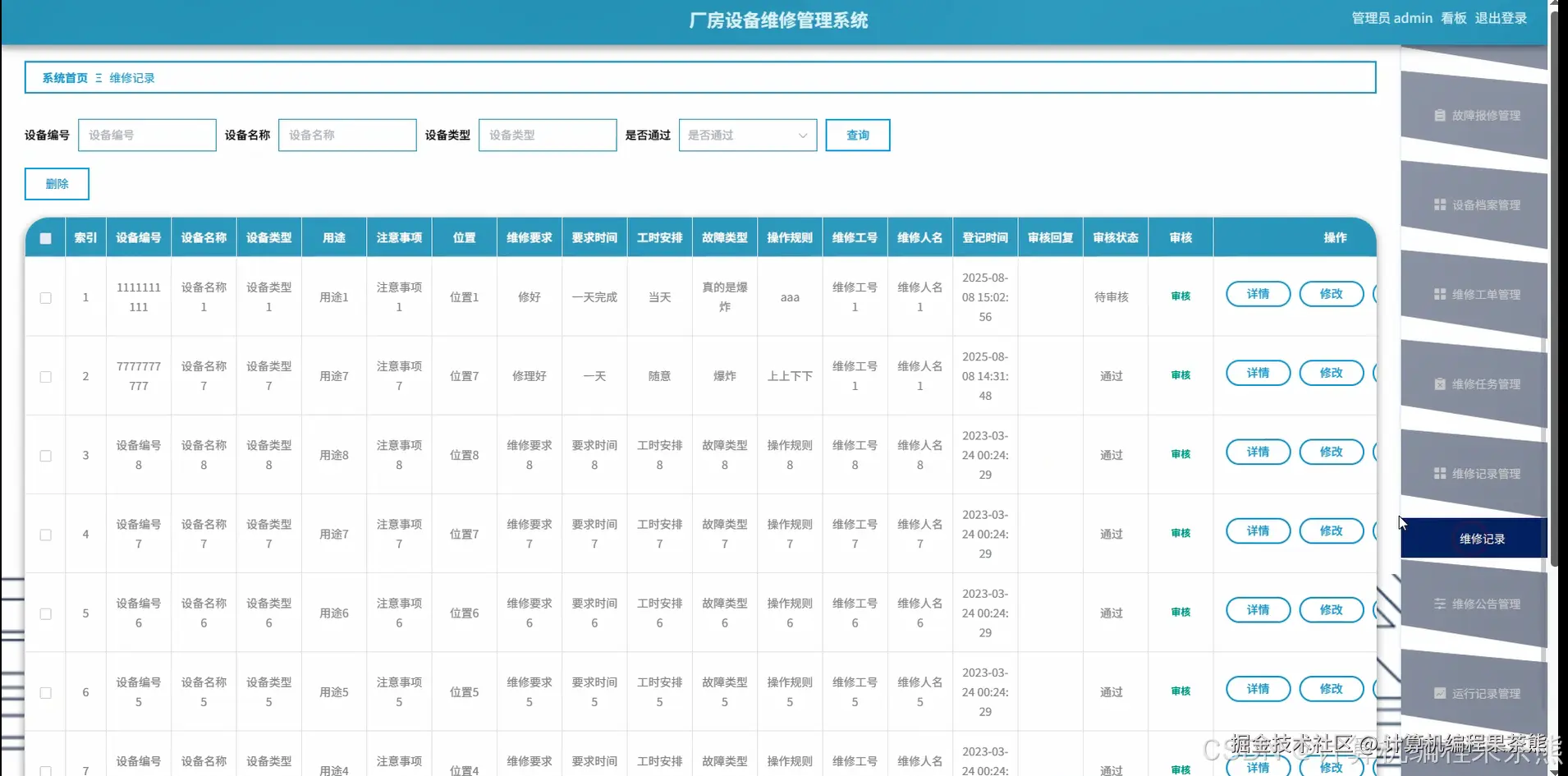Click 修改 for row 2
Viewport: 1568px width, 776px height.
(1331, 373)
